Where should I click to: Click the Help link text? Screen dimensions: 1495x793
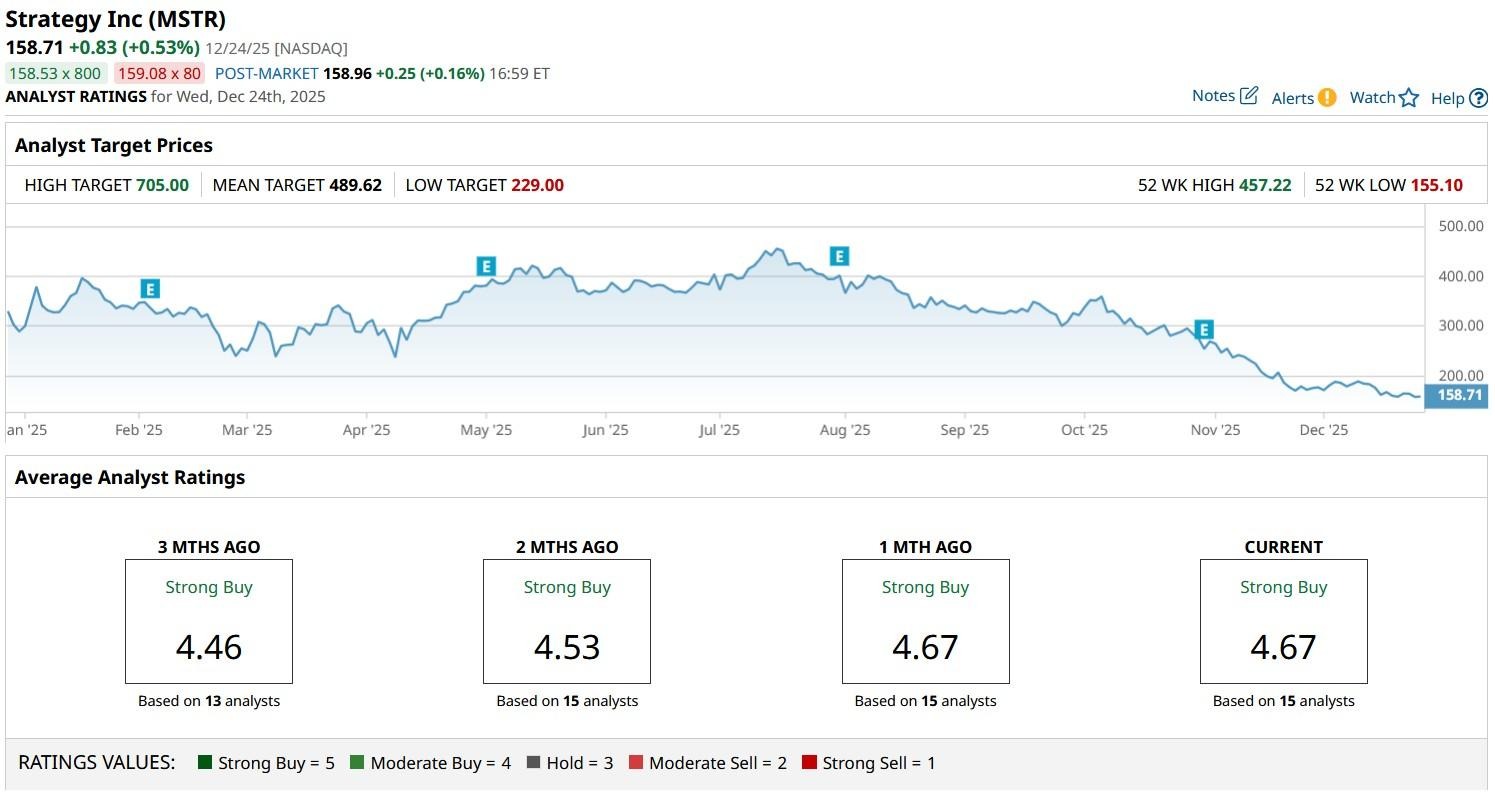click(x=1447, y=98)
